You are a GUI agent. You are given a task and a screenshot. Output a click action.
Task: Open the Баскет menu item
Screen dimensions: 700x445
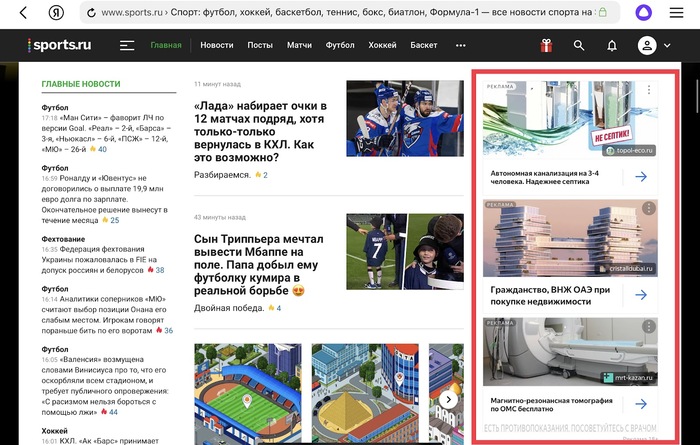pos(424,45)
